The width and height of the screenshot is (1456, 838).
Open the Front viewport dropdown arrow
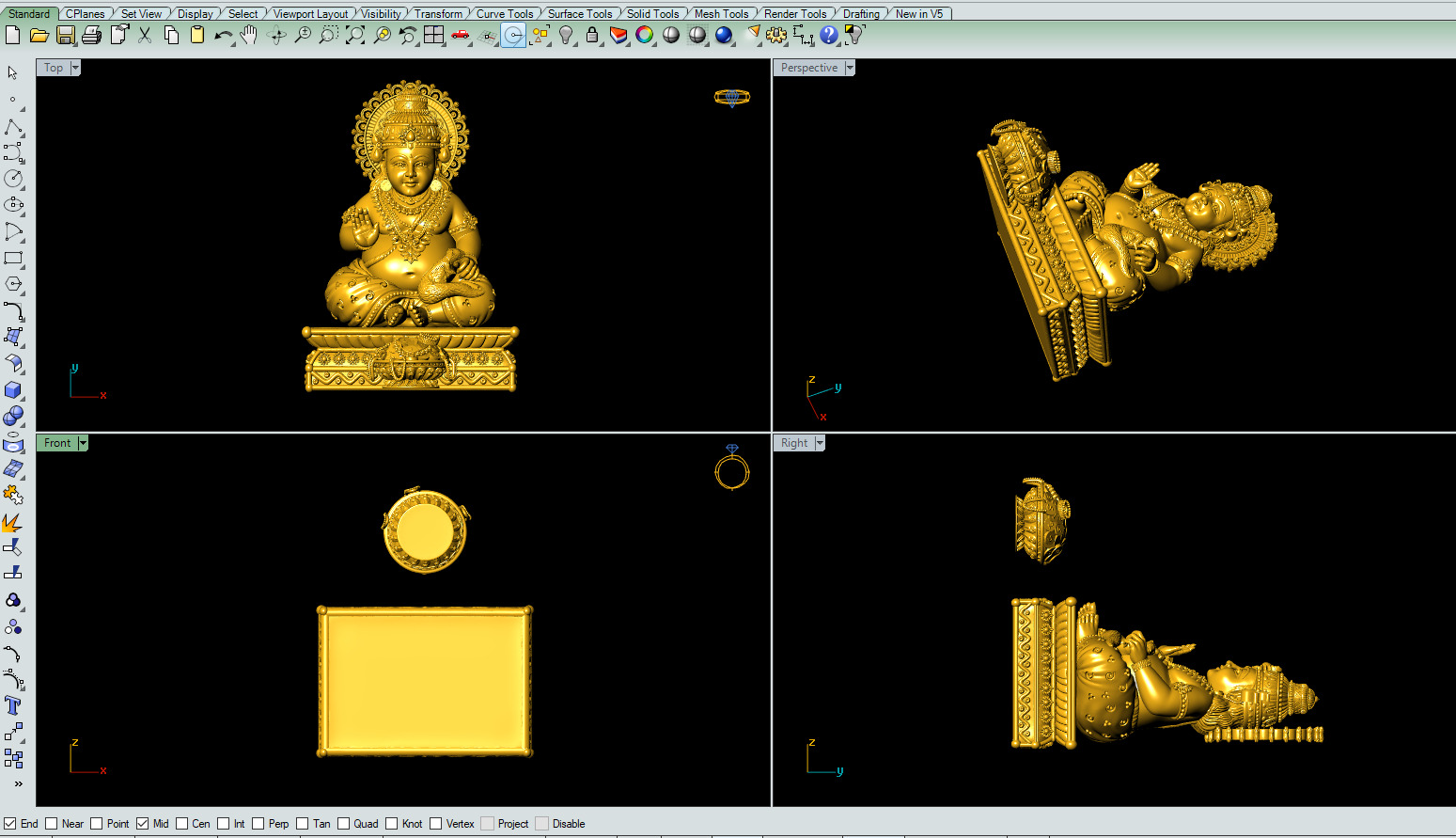point(83,443)
